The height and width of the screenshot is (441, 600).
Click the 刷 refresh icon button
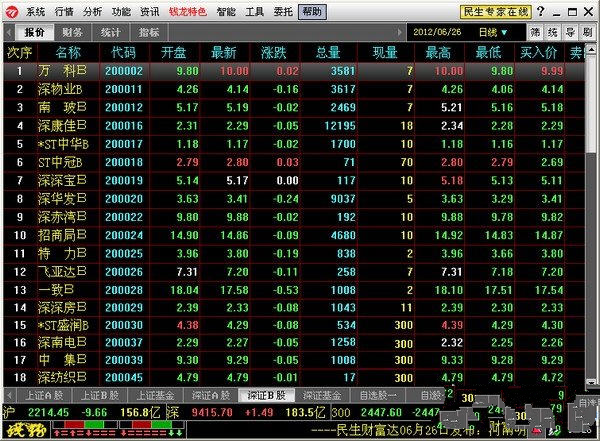pos(587,33)
